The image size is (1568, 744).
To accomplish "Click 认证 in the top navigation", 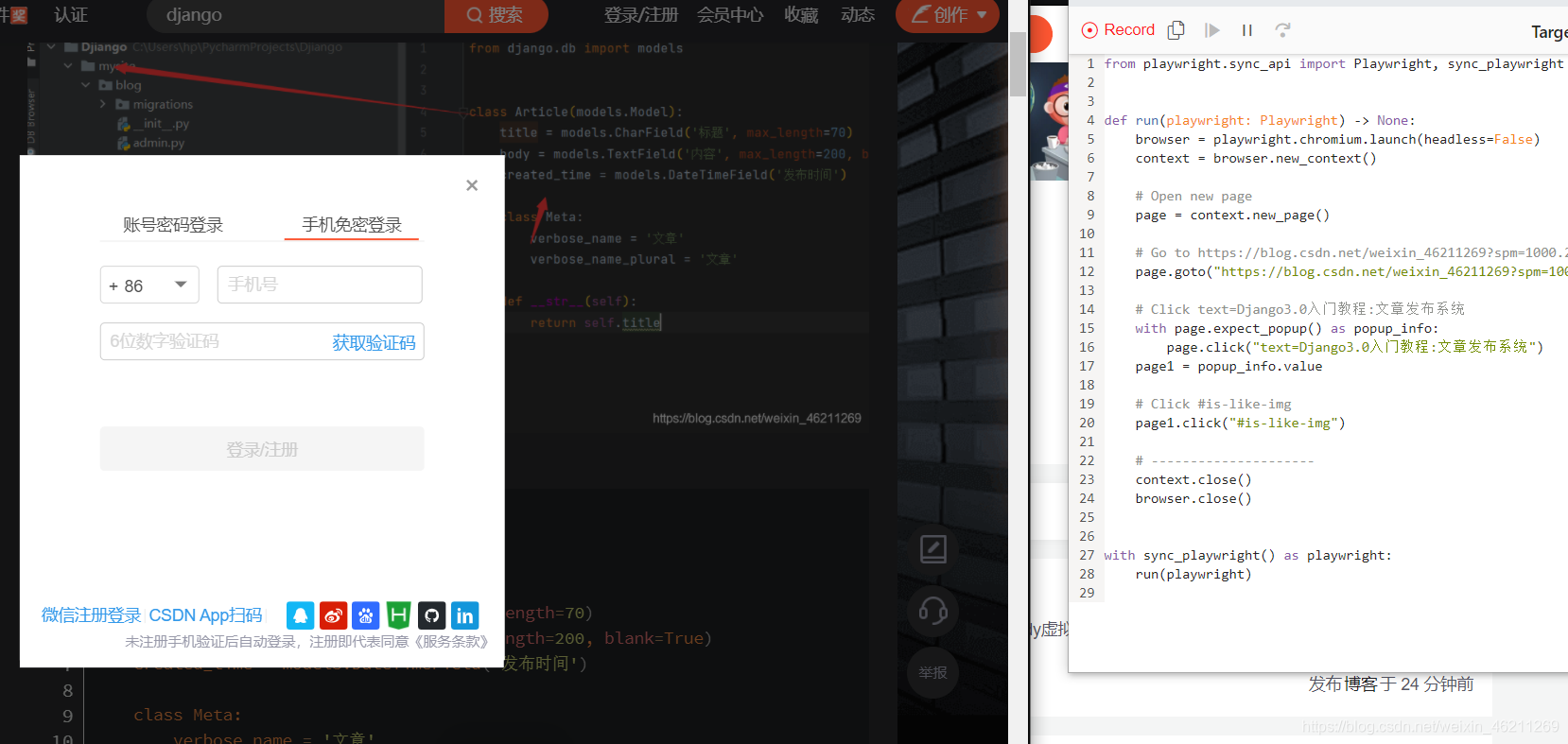I will 71,15.
